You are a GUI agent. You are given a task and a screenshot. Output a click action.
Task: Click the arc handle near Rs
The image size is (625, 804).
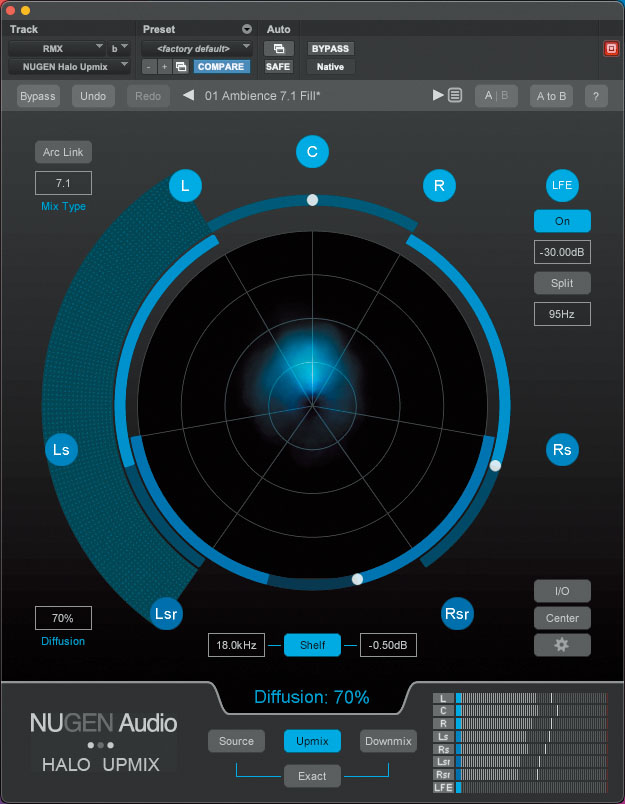tap(495, 465)
